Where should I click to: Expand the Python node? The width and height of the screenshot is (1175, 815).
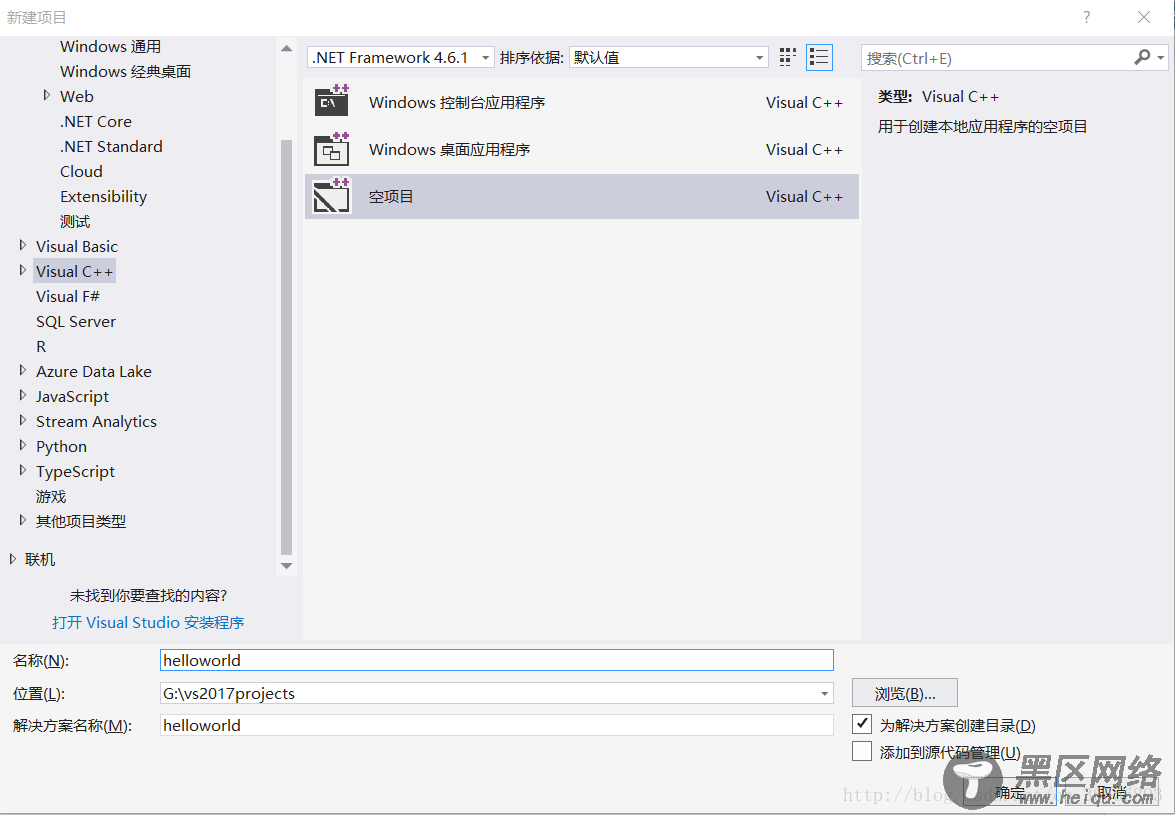(x=22, y=446)
